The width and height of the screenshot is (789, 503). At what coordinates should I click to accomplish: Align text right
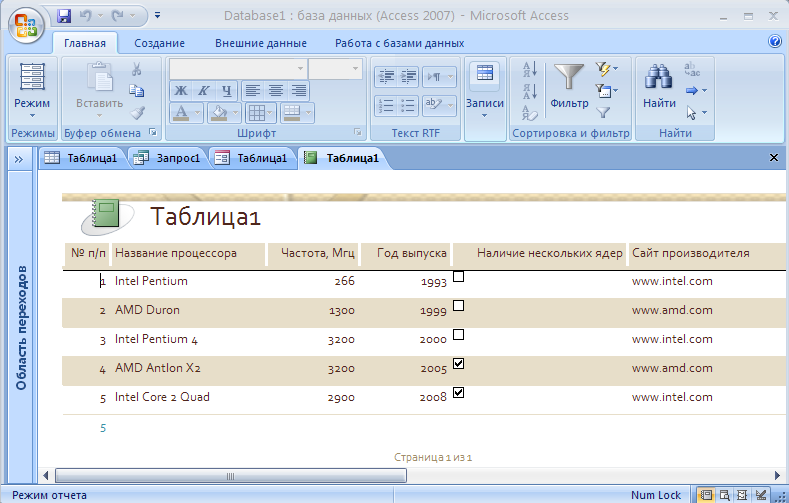299,91
